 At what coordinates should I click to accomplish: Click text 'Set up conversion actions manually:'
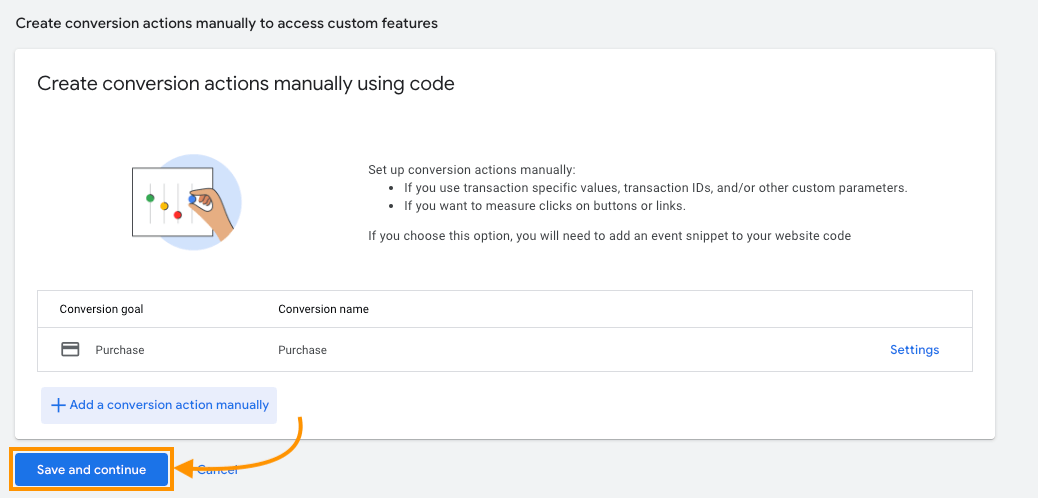tap(472, 170)
